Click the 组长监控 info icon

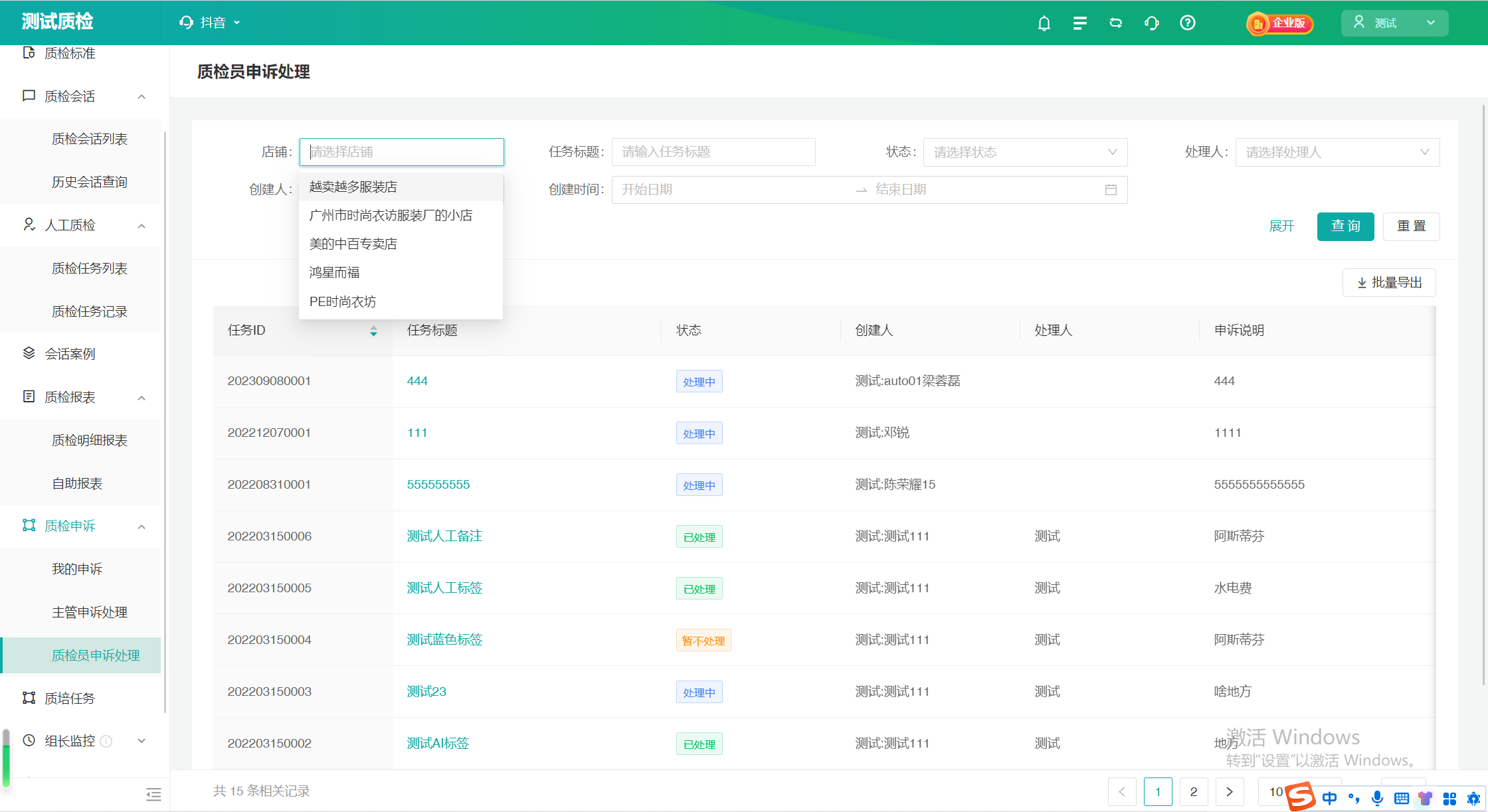tap(106, 741)
